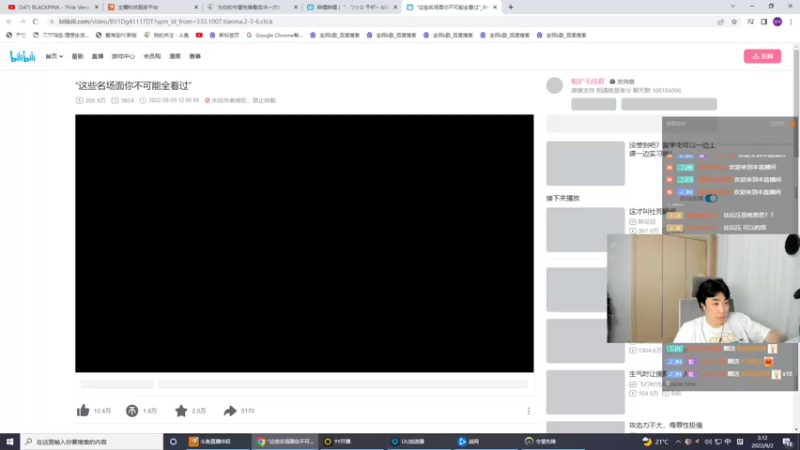Switch to the BLACKPINK YouTube tab
This screenshot has width=800, height=450.
(x=53, y=7)
